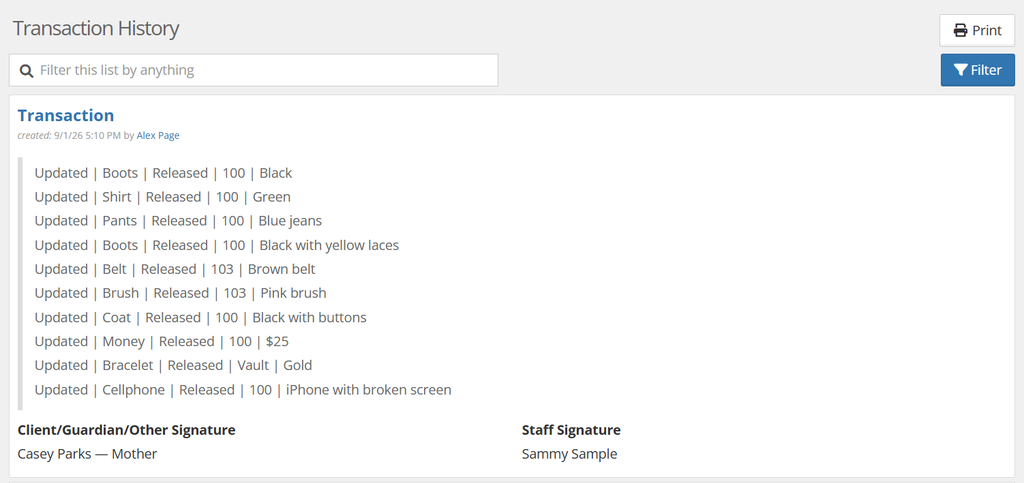Select the Cellphone iPhone broken screen entry
This screenshot has height=483, width=1024.
[243, 390]
